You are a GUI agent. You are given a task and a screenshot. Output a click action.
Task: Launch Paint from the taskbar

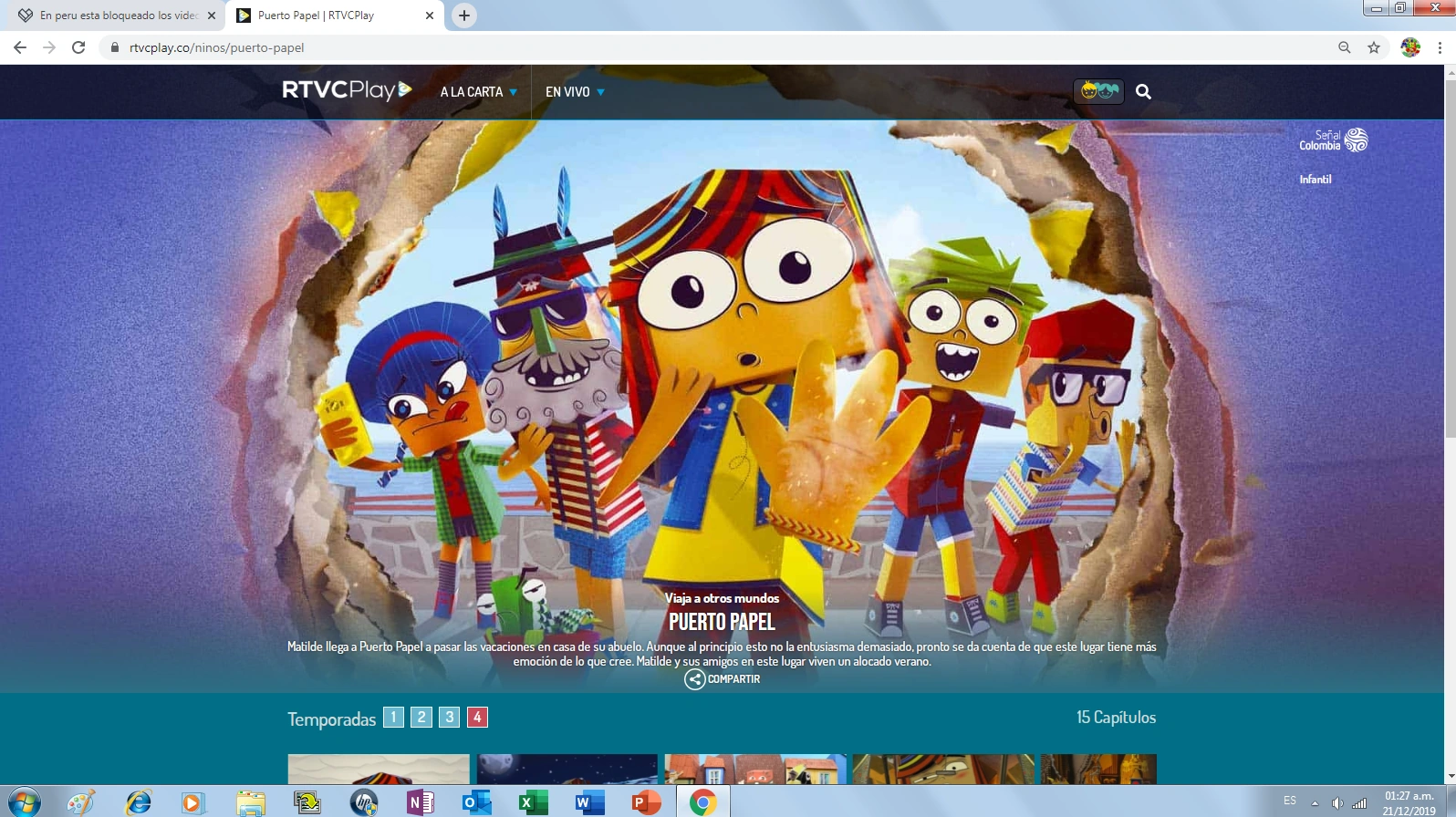(81, 802)
